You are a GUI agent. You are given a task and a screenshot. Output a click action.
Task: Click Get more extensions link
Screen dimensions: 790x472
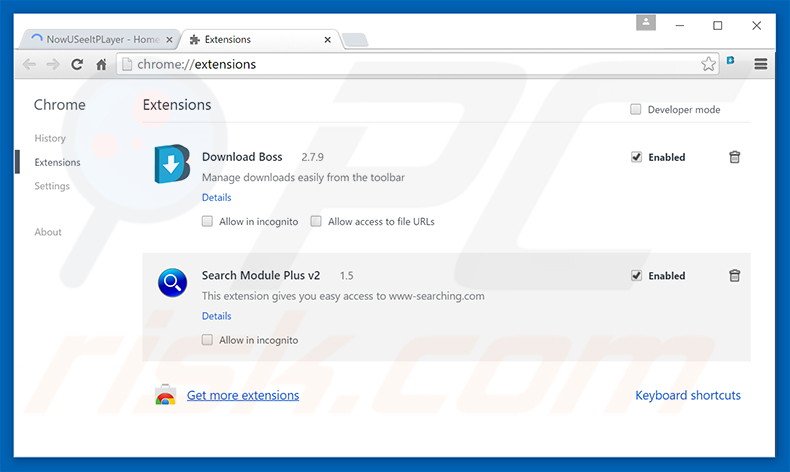click(x=243, y=395)
